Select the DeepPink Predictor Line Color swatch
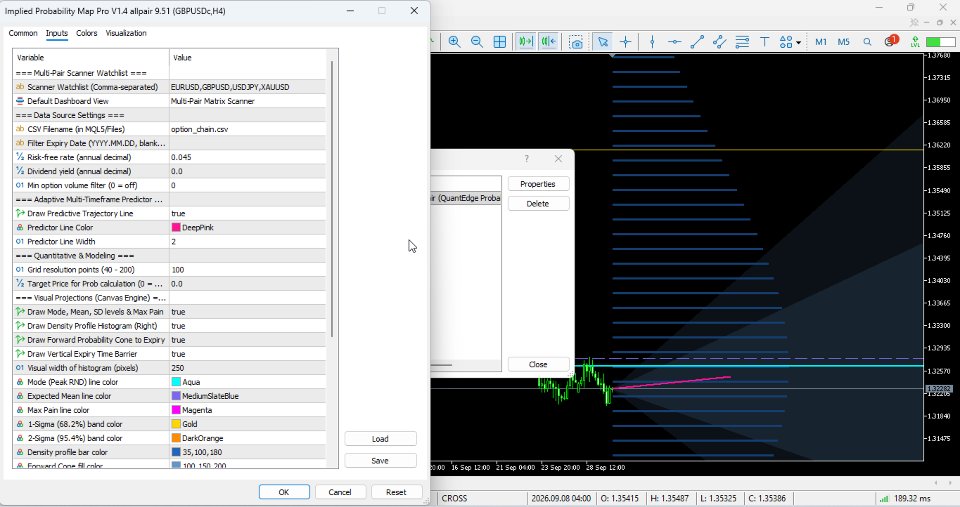 (x=176, y=227)
